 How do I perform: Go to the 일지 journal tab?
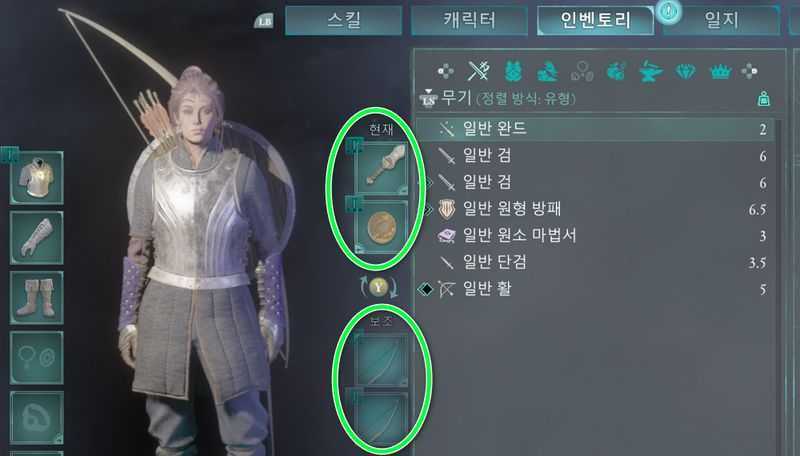721,20
